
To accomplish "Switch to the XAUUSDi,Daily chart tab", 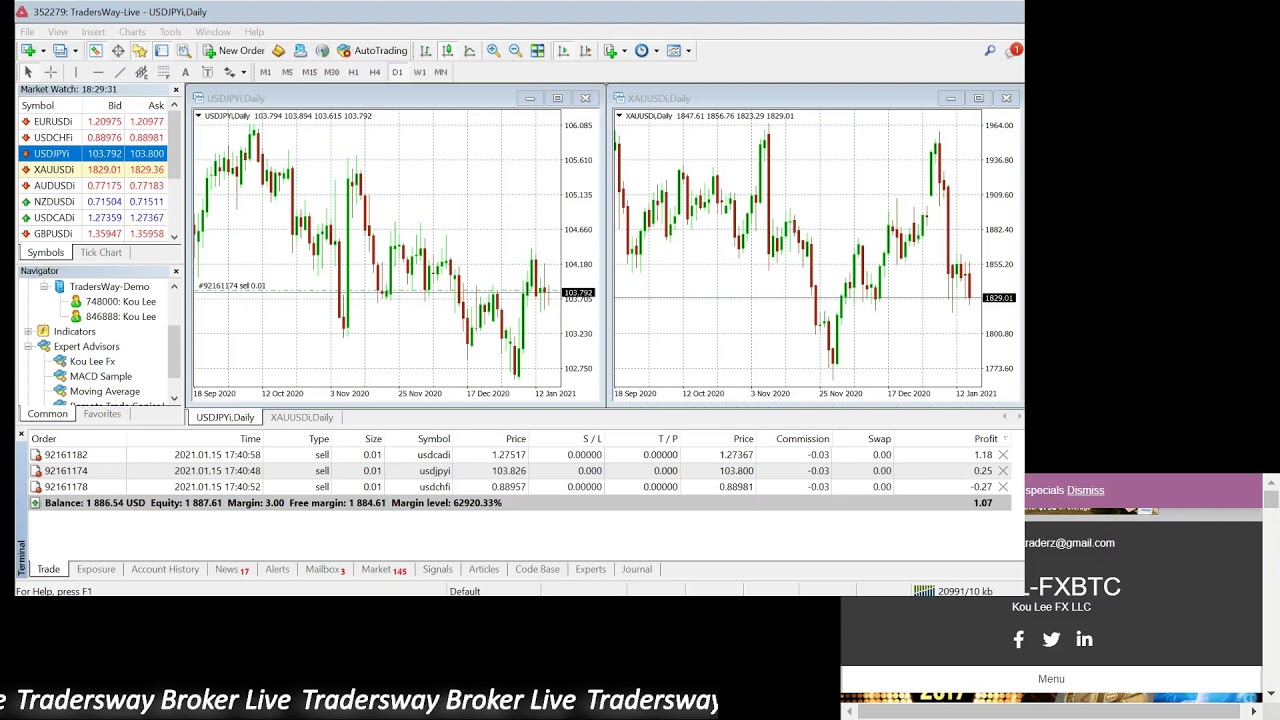I will click(301, 418).
